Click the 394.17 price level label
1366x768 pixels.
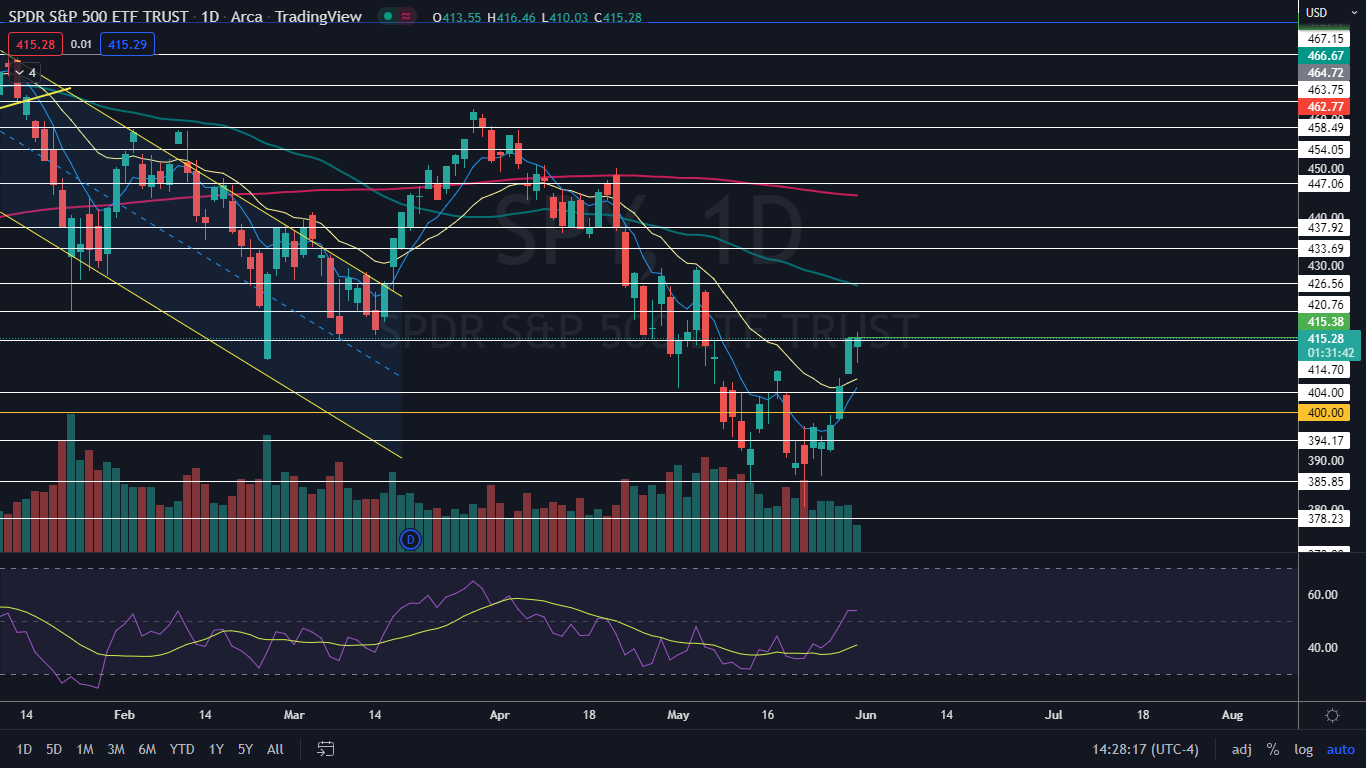[1323, 440]
